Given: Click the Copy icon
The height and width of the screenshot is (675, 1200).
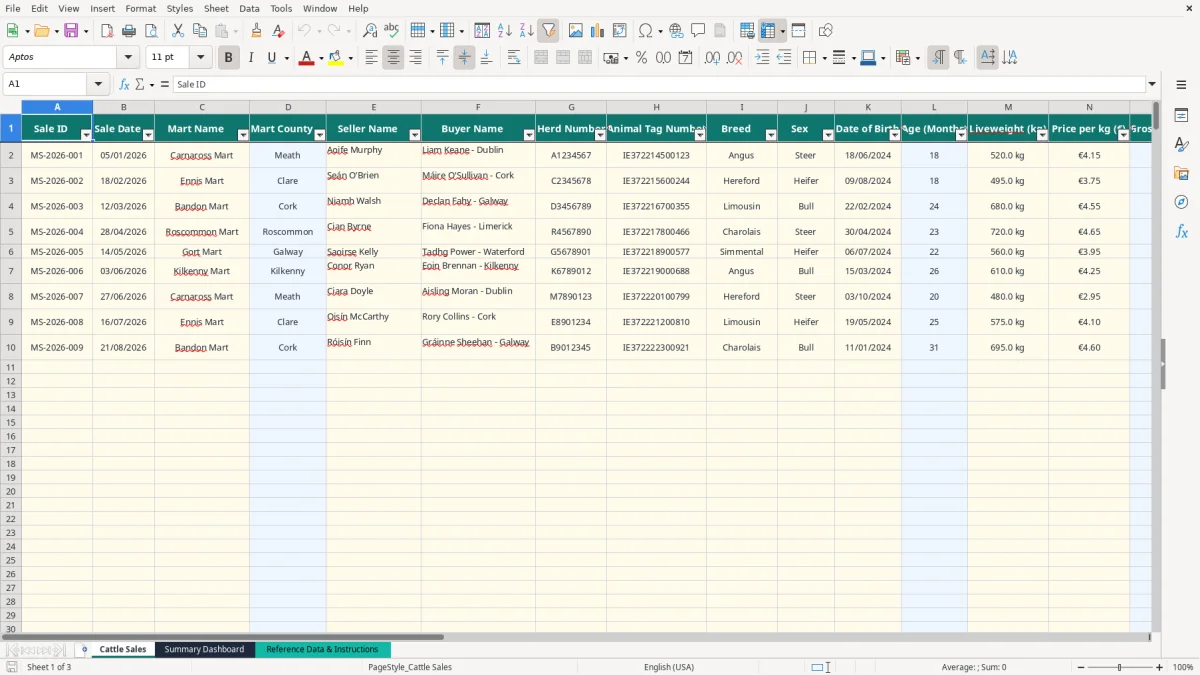Looking at the screenshot, I should (200, 31).
